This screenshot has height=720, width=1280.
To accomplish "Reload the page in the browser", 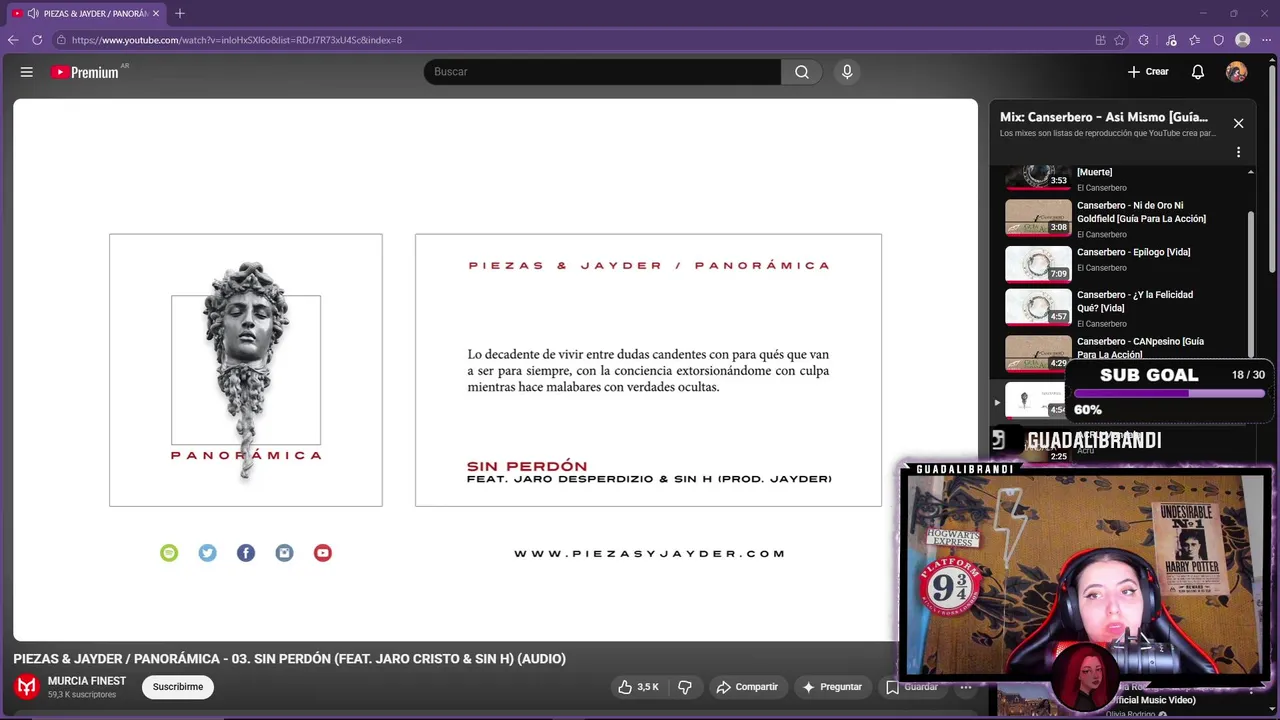I will 37,40.
